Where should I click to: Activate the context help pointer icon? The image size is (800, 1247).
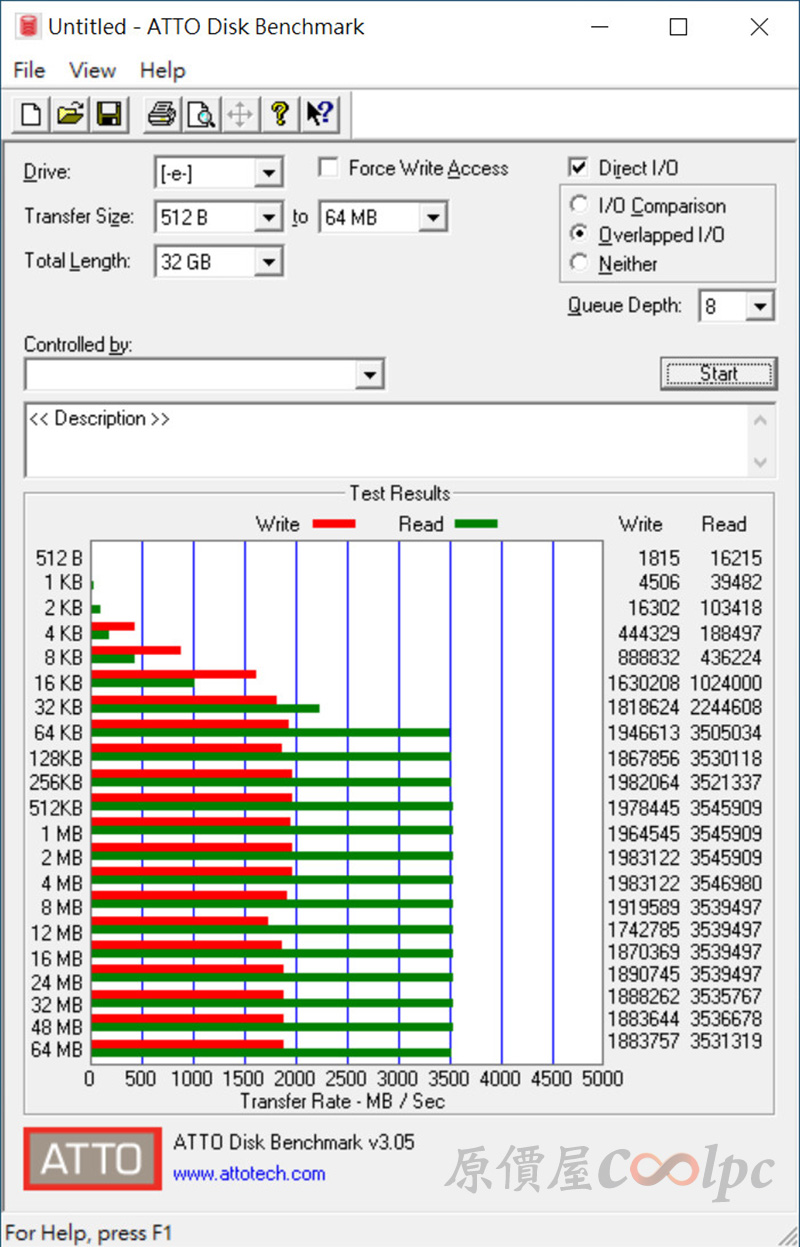click(x=319, y=115)
